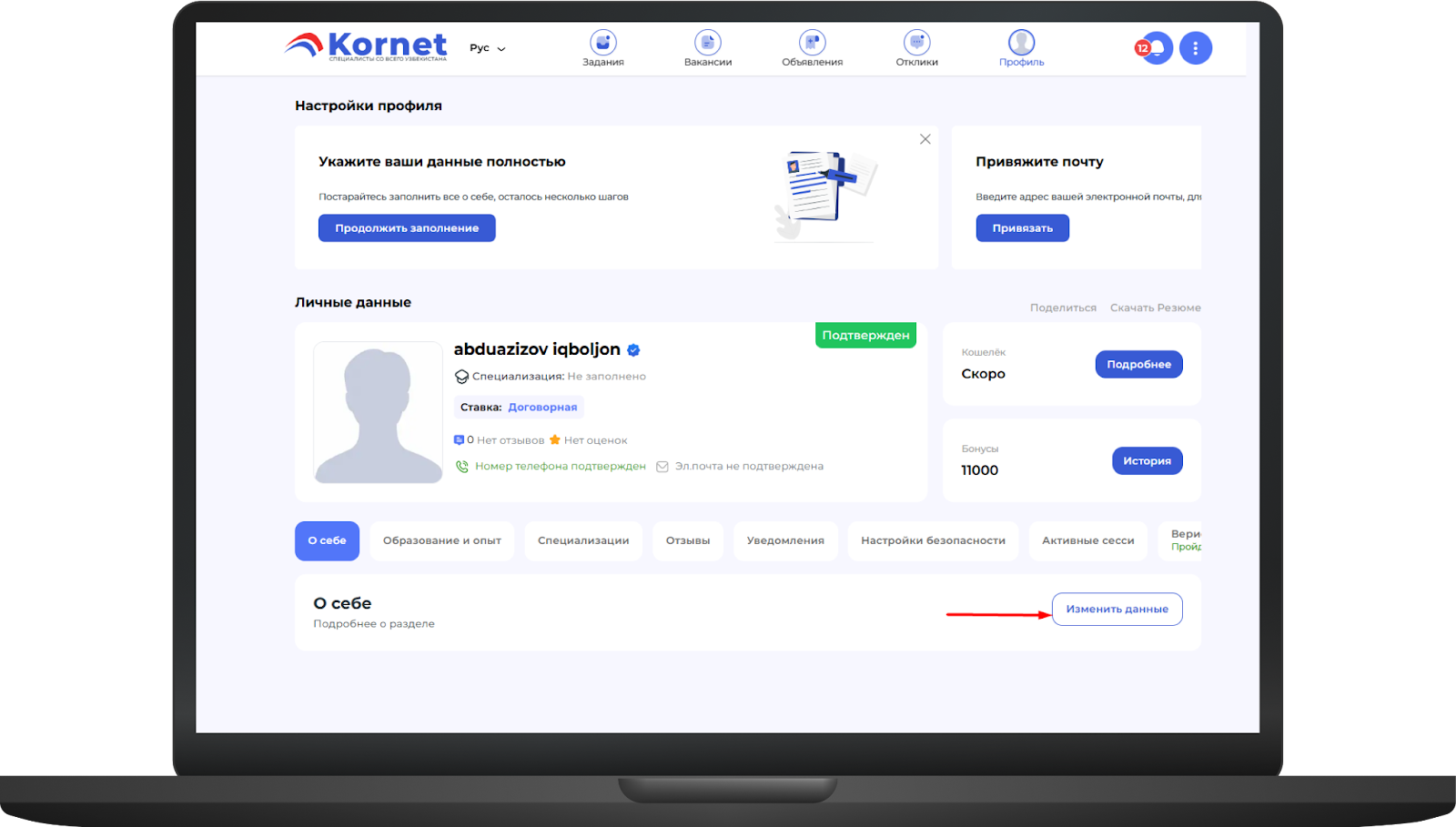The width and height of the screenshot is (1456, 827).
Task: Click the Привязать email button
Action: click(1022, 228)
